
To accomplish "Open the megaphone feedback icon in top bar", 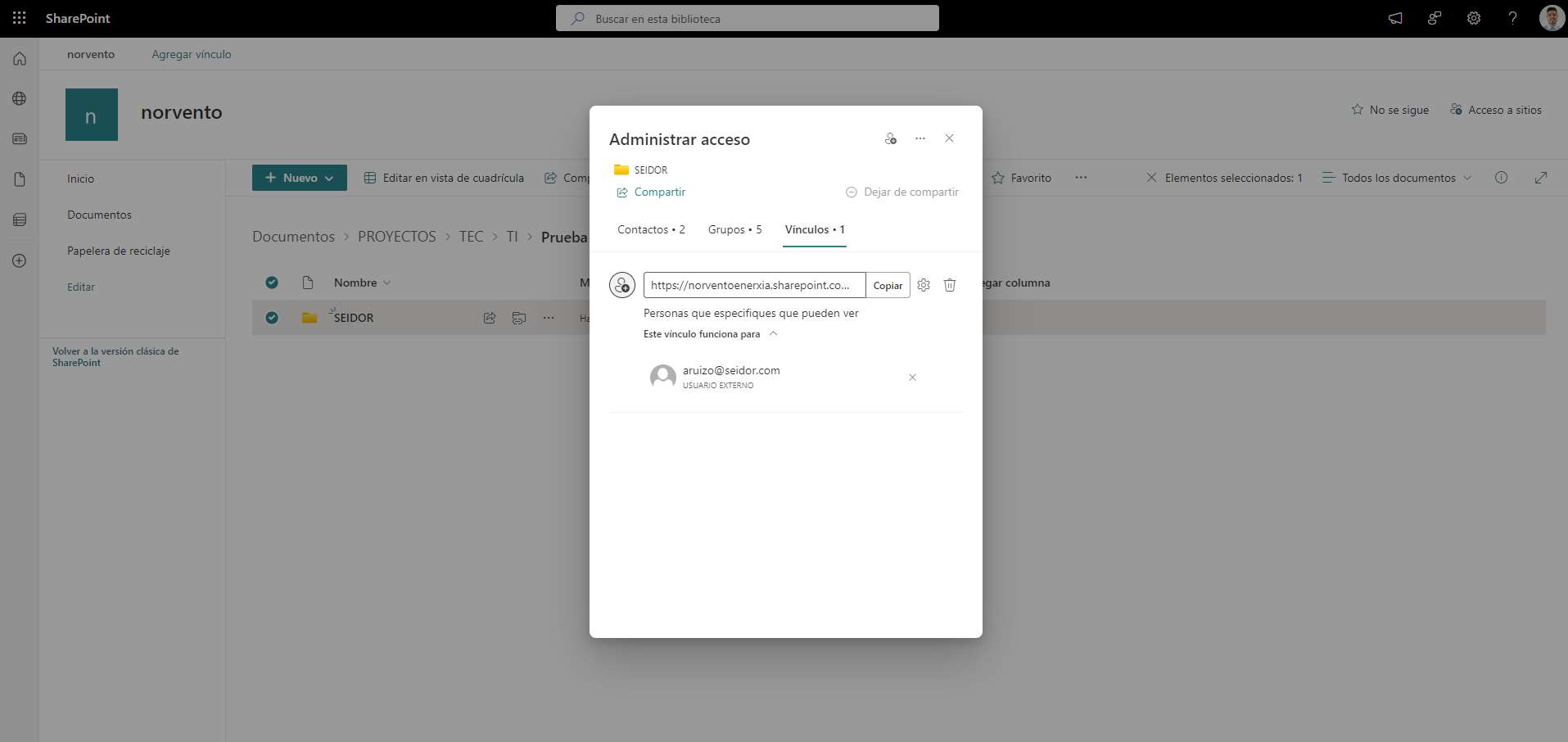I will pos(1395,18).
